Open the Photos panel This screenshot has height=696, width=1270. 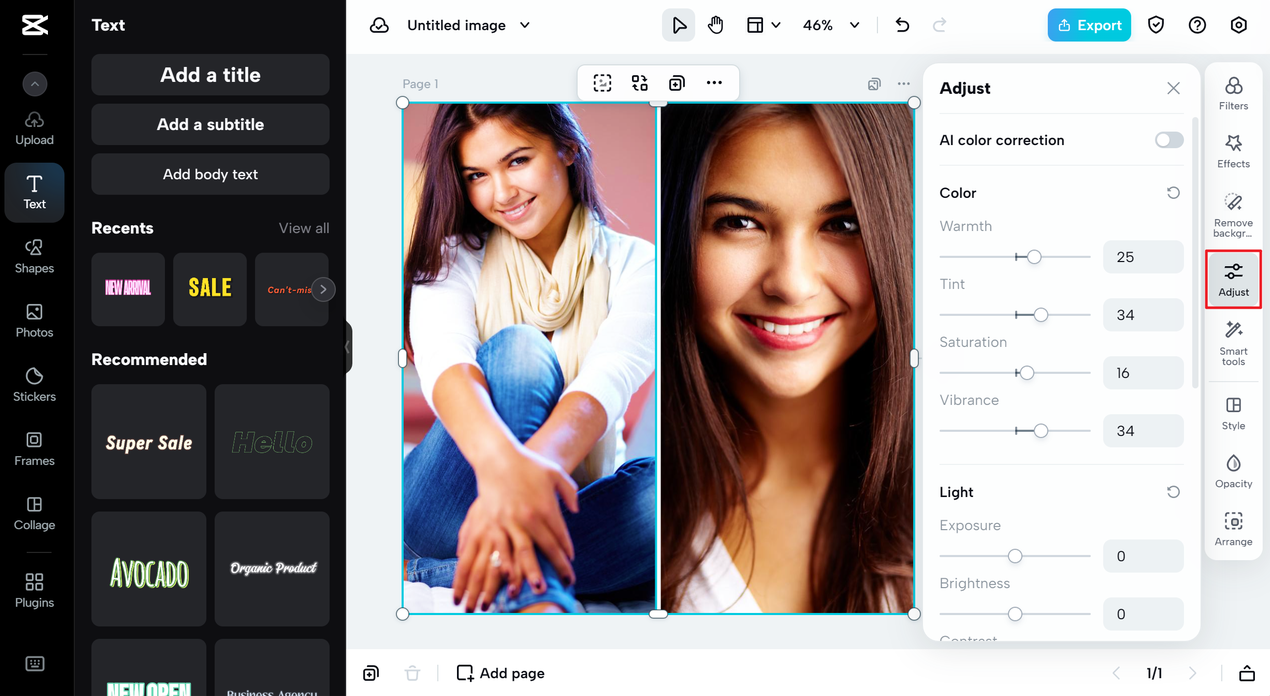[35, 320]
